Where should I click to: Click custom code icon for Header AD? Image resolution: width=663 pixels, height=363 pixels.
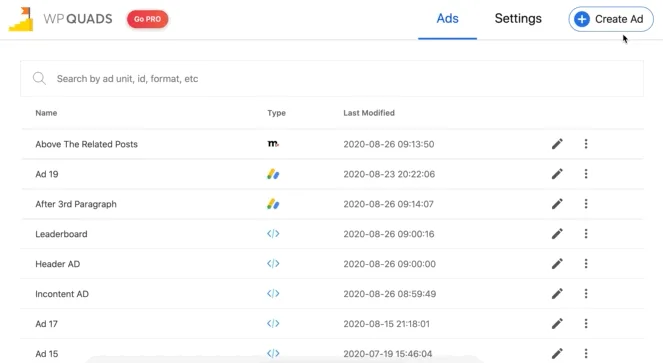[x=273, y=264]
